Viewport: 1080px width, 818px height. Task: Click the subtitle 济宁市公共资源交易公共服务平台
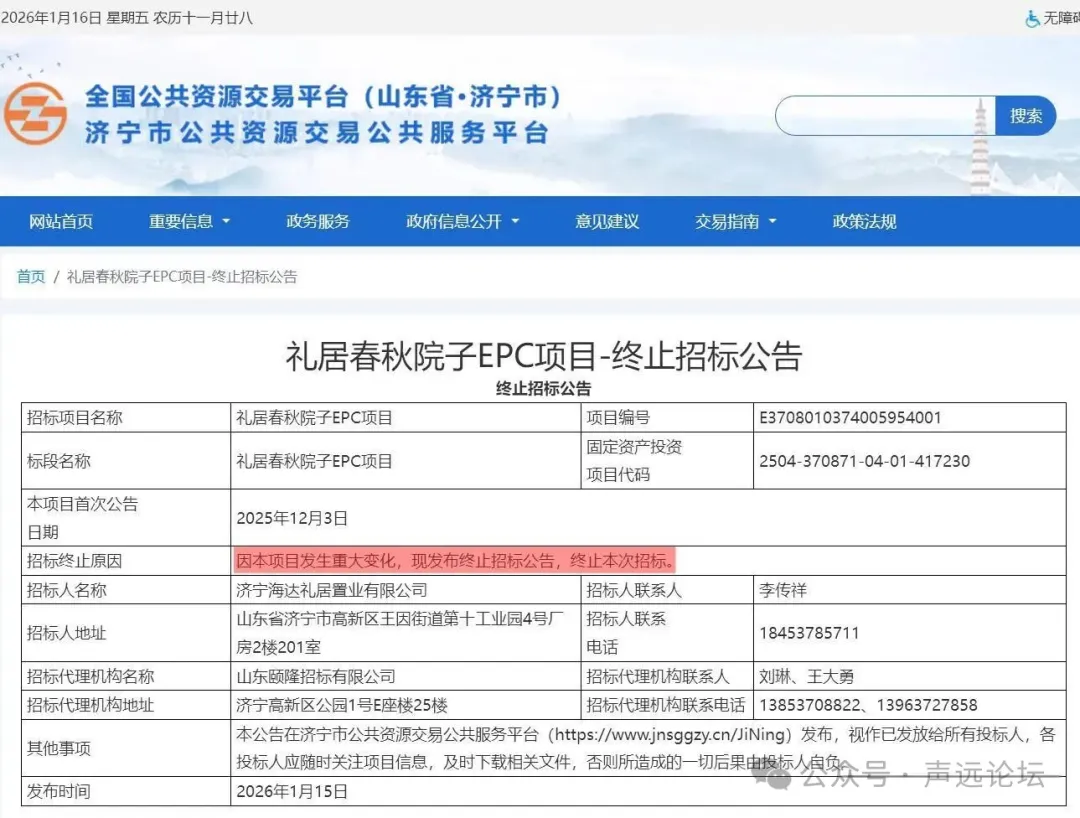tap(317, 132)
